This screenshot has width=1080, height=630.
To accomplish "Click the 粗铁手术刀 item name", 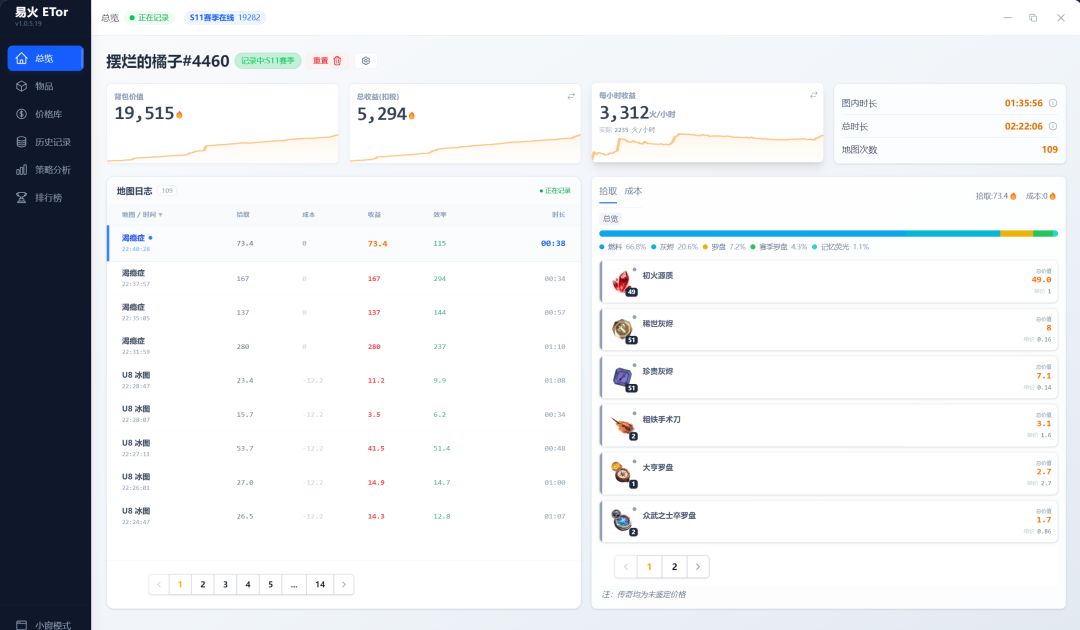I will point(661,419).
